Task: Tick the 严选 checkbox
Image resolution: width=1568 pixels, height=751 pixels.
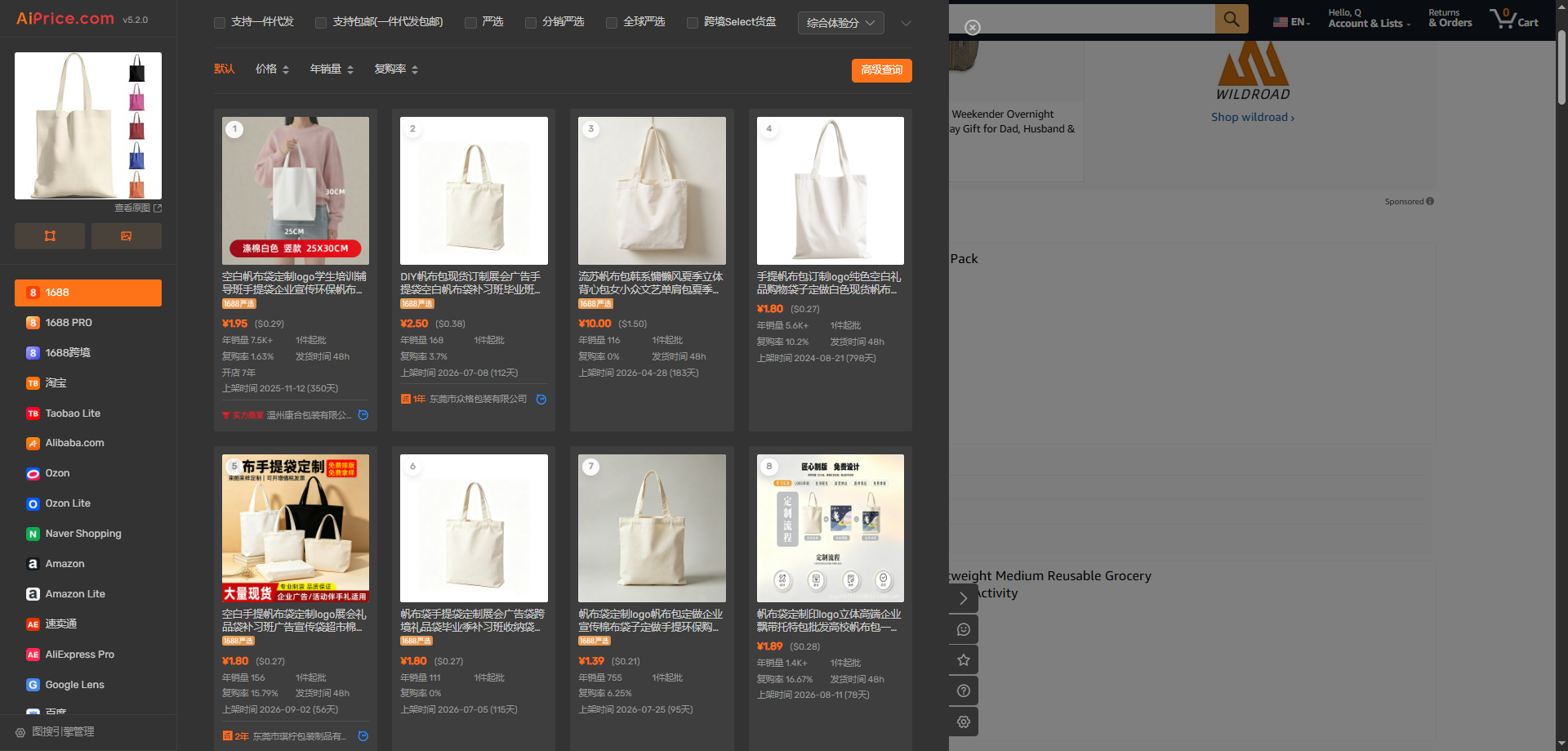Action: coord(470,23)
